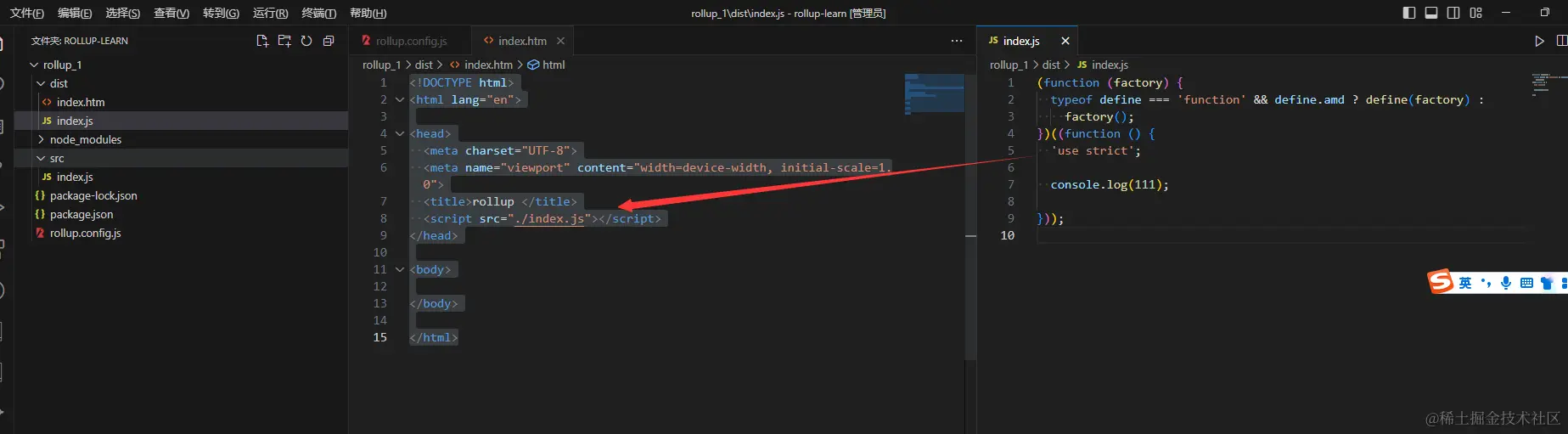Open the 编辑(E) menu

[75, 13]
